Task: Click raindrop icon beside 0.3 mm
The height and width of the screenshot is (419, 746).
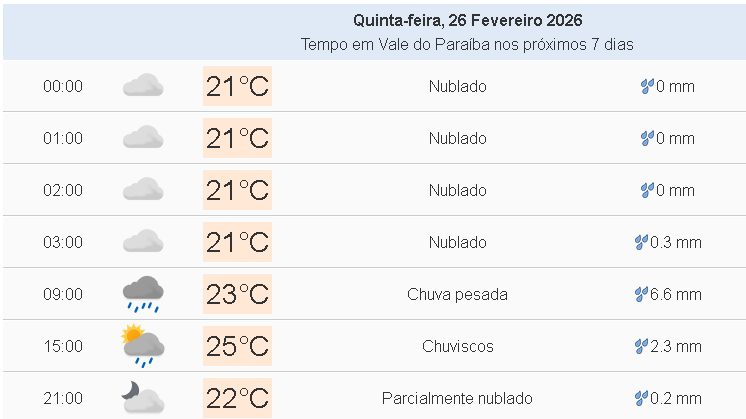Action: point(641,242)
